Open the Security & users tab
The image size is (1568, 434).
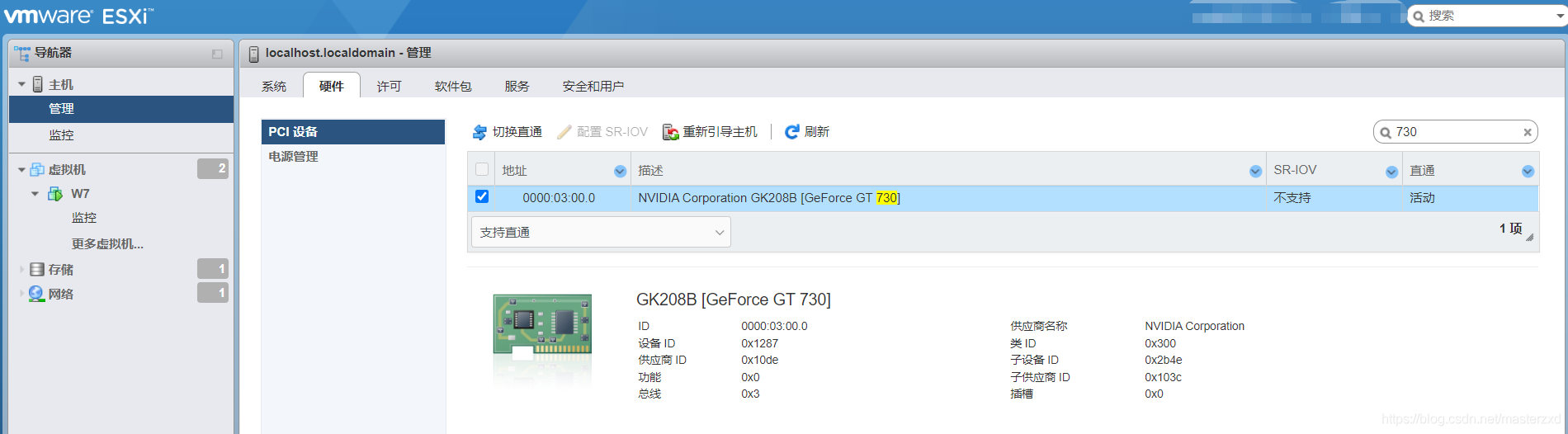coord(593,86)
